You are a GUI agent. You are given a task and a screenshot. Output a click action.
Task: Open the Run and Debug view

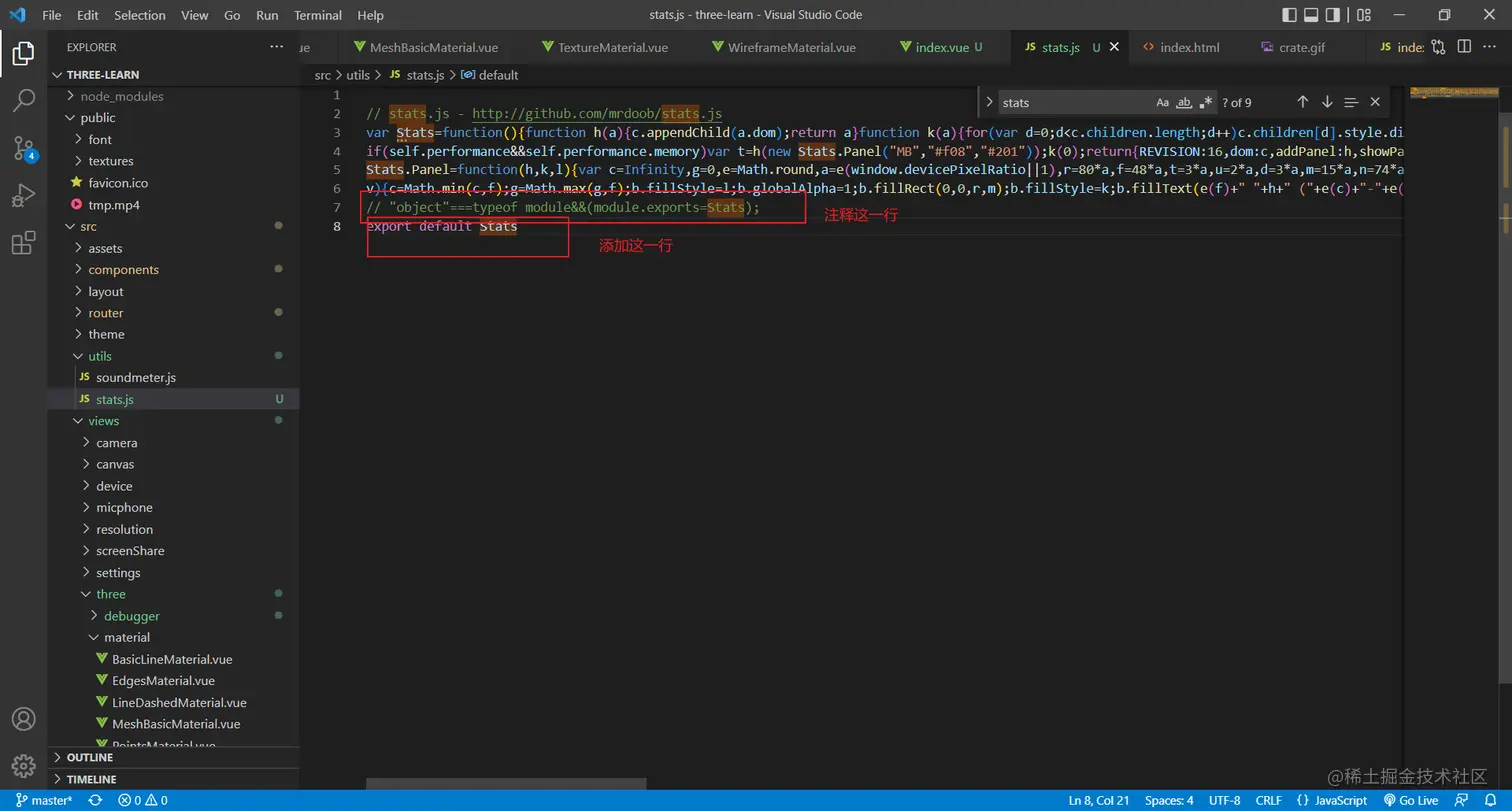pos(23,196)
